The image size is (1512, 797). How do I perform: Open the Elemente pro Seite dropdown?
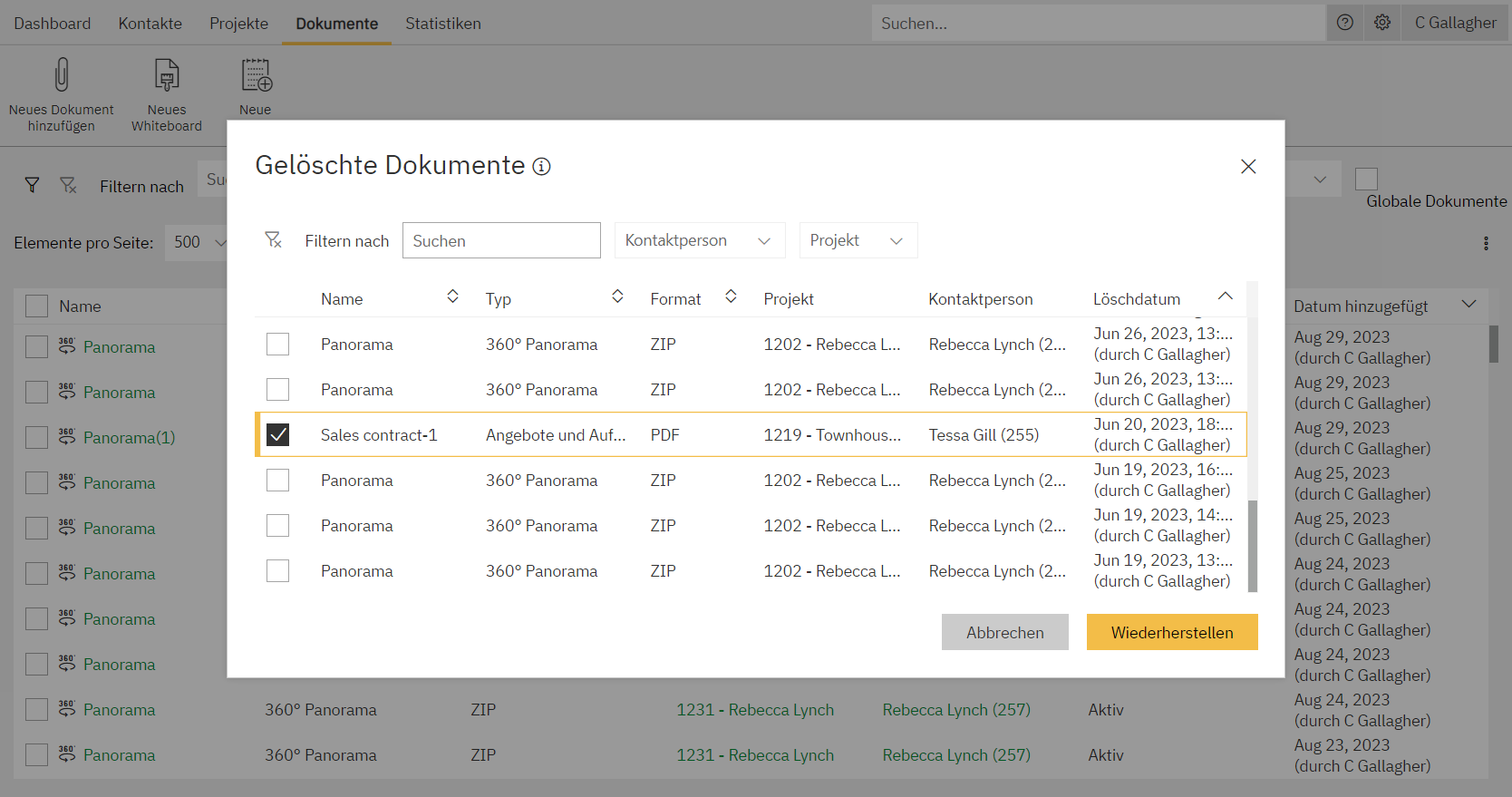tap(199, 243)
